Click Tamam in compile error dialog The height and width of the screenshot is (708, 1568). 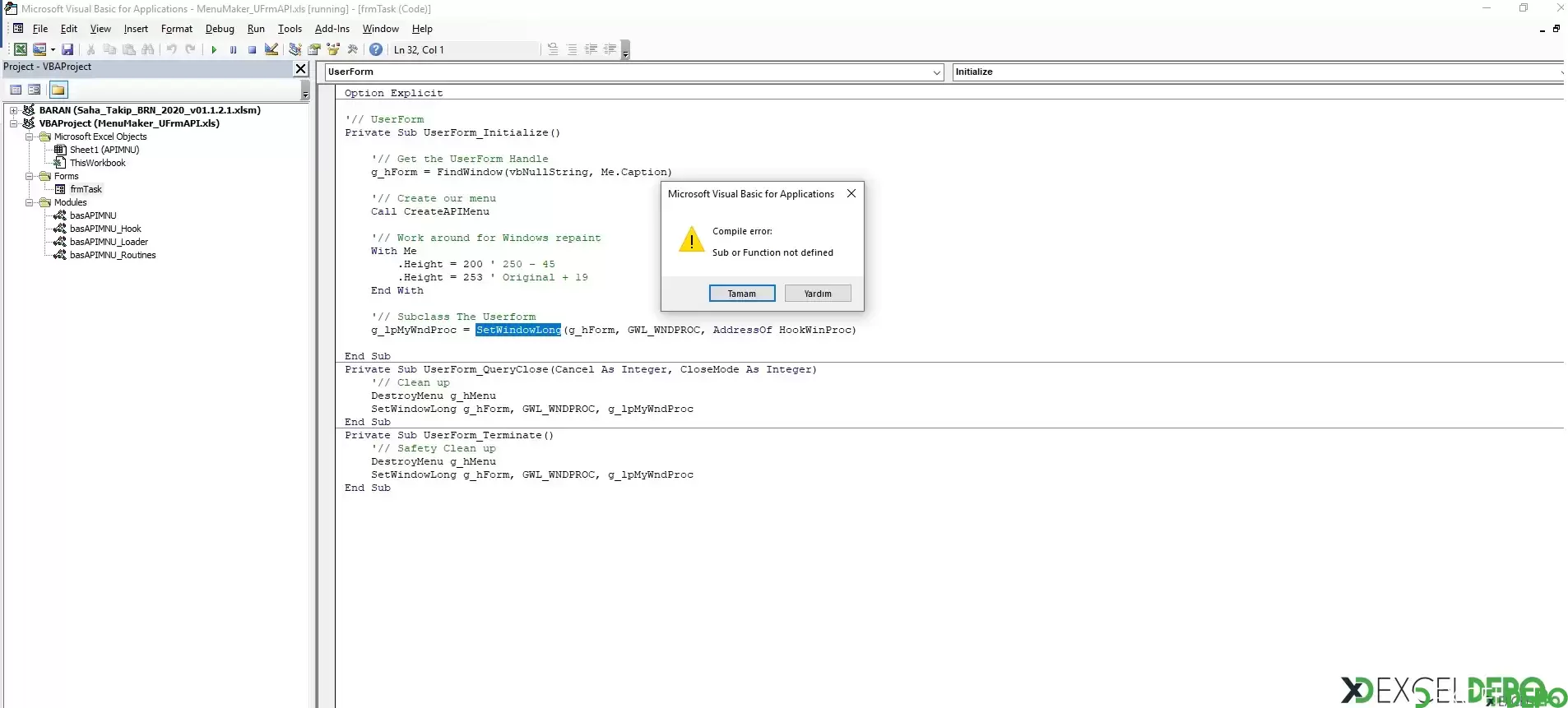(742, 294)
